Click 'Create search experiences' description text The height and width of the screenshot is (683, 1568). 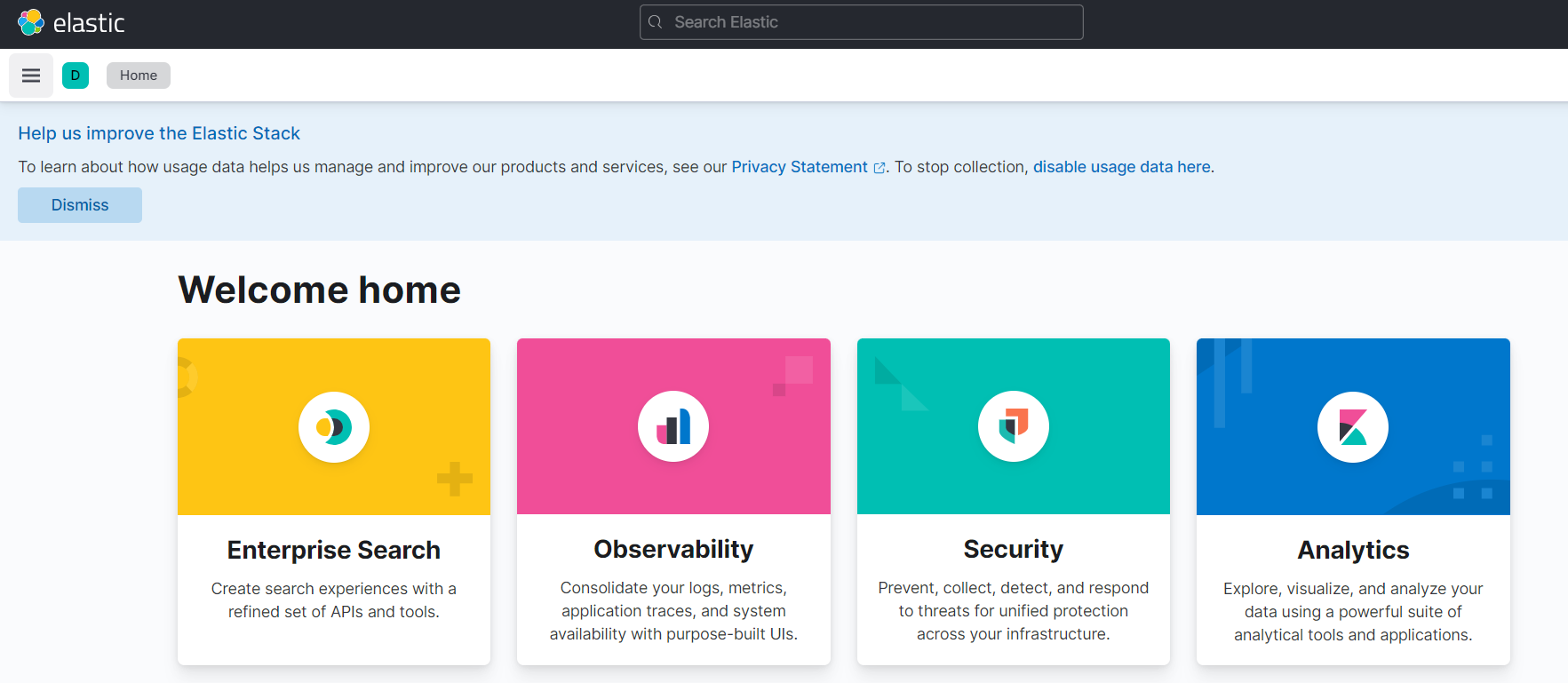point(334,600)
